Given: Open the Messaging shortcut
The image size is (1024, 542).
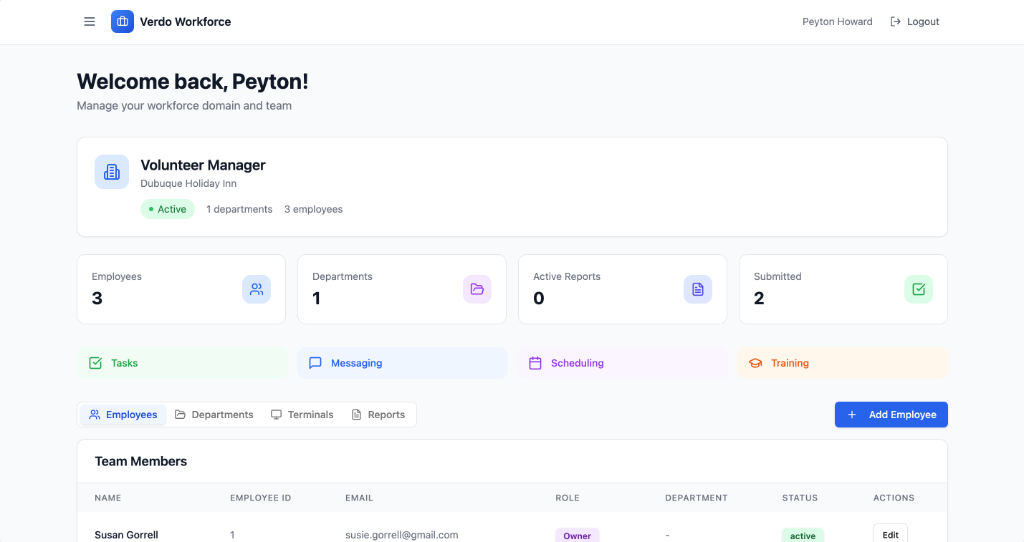Looking at the screenshot, I should tap(402, 363).
